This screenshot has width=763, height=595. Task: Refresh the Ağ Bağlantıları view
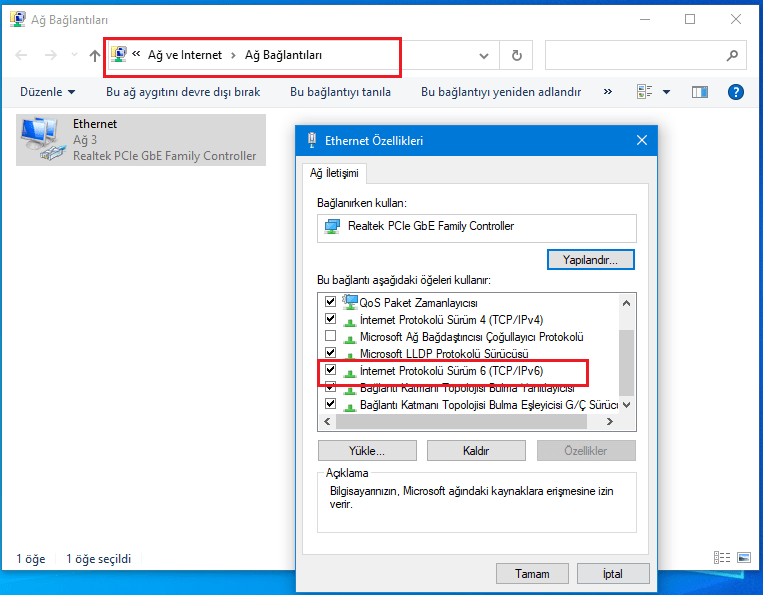(517, 55)
